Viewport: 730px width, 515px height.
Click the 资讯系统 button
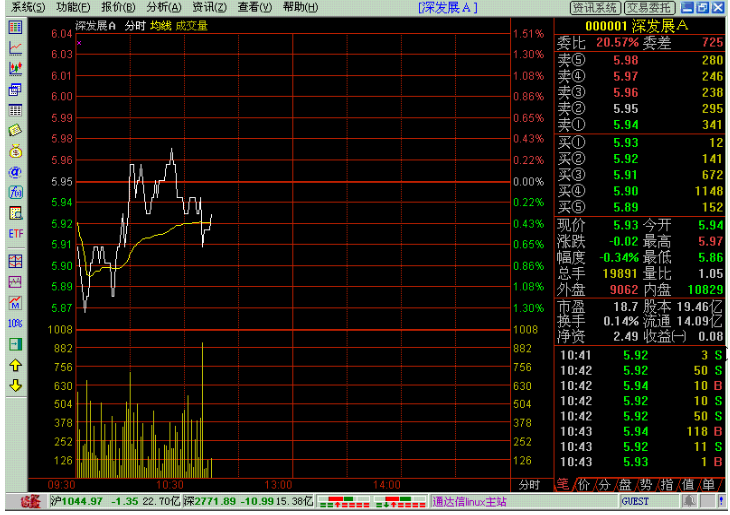coord(595,7)
